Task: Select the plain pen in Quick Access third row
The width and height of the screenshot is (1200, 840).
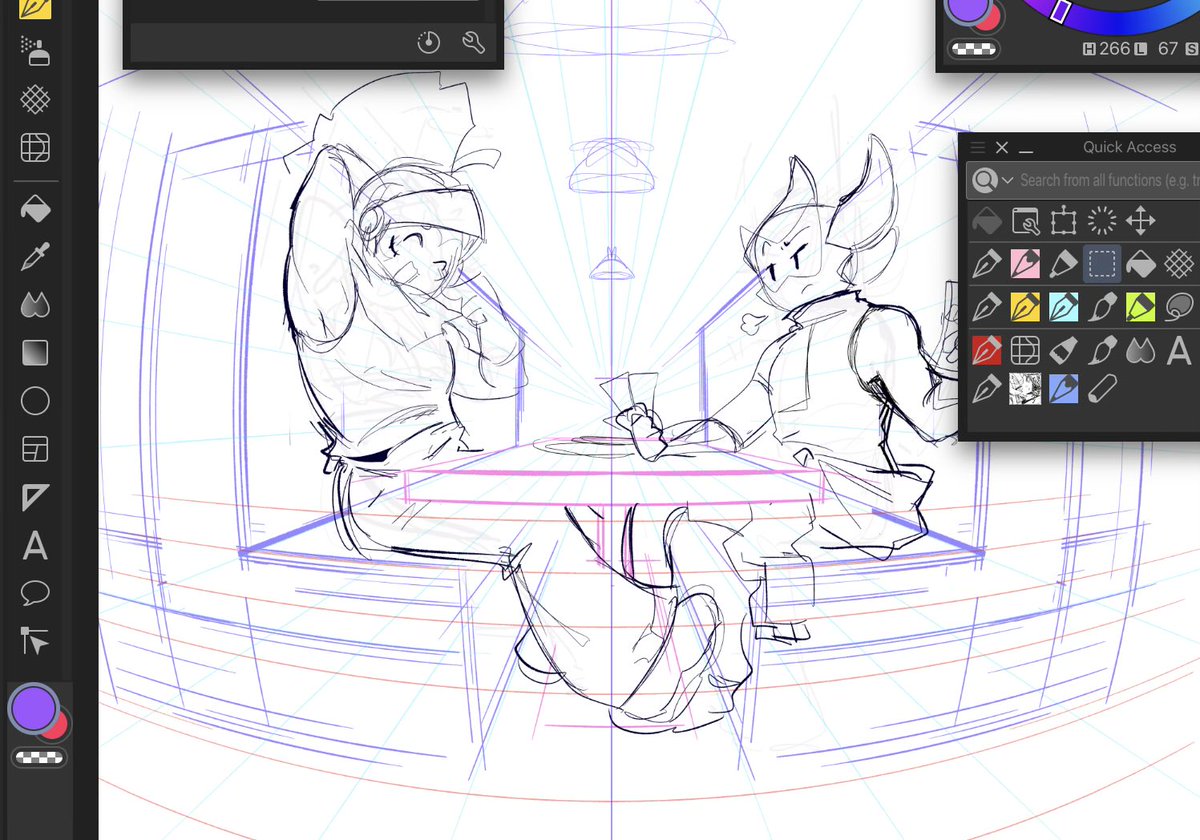Action: point(988,306)
